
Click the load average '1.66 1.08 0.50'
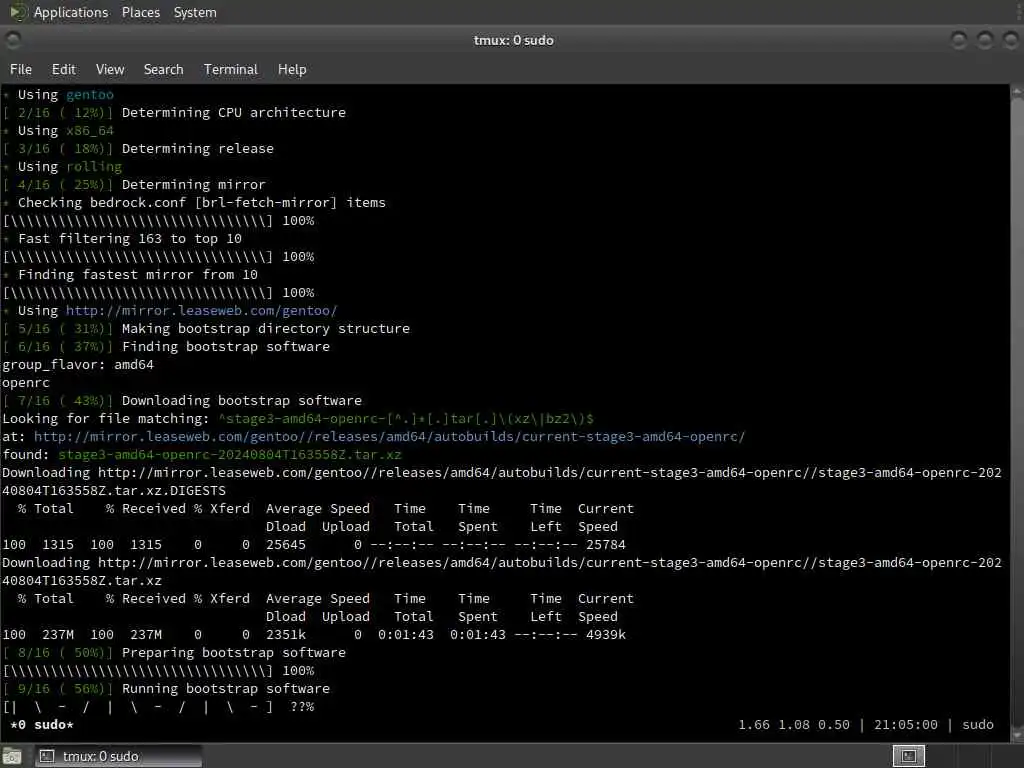[x=794, y=725]
